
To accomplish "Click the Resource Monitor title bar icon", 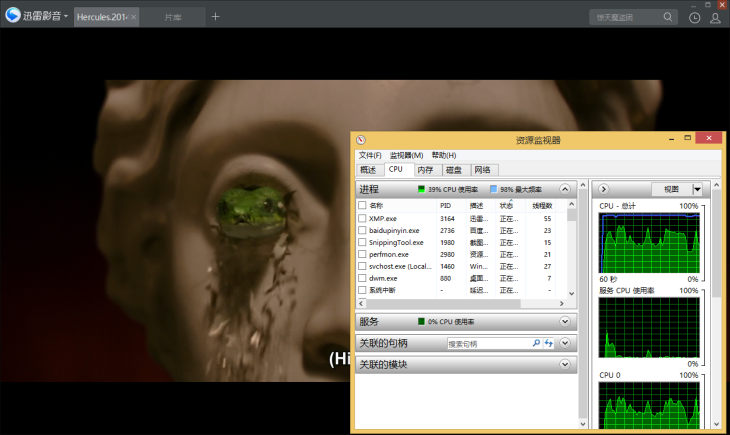I will pos(361,140).
